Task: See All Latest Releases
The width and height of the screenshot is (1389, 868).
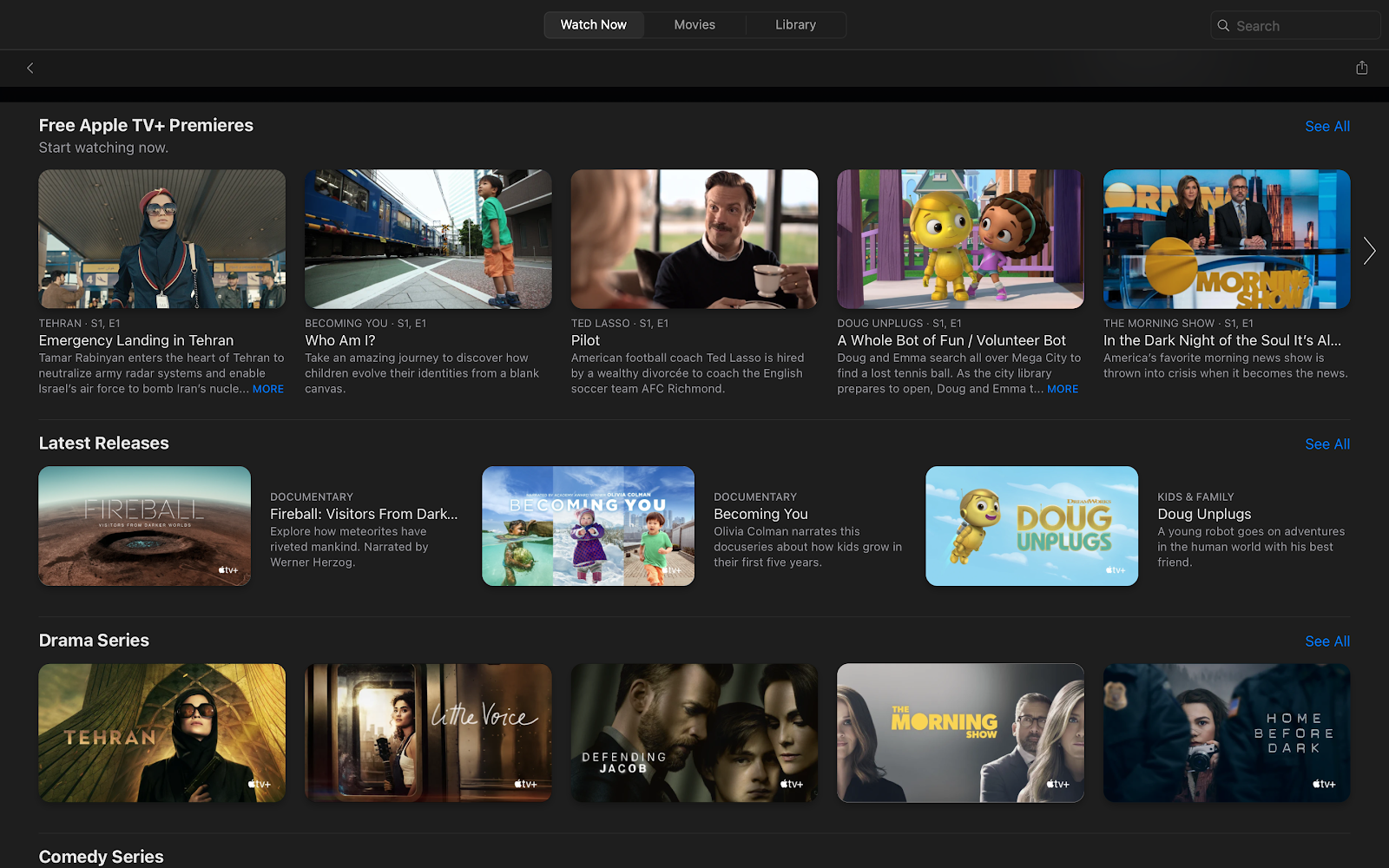Action: tap(1327, 444)
